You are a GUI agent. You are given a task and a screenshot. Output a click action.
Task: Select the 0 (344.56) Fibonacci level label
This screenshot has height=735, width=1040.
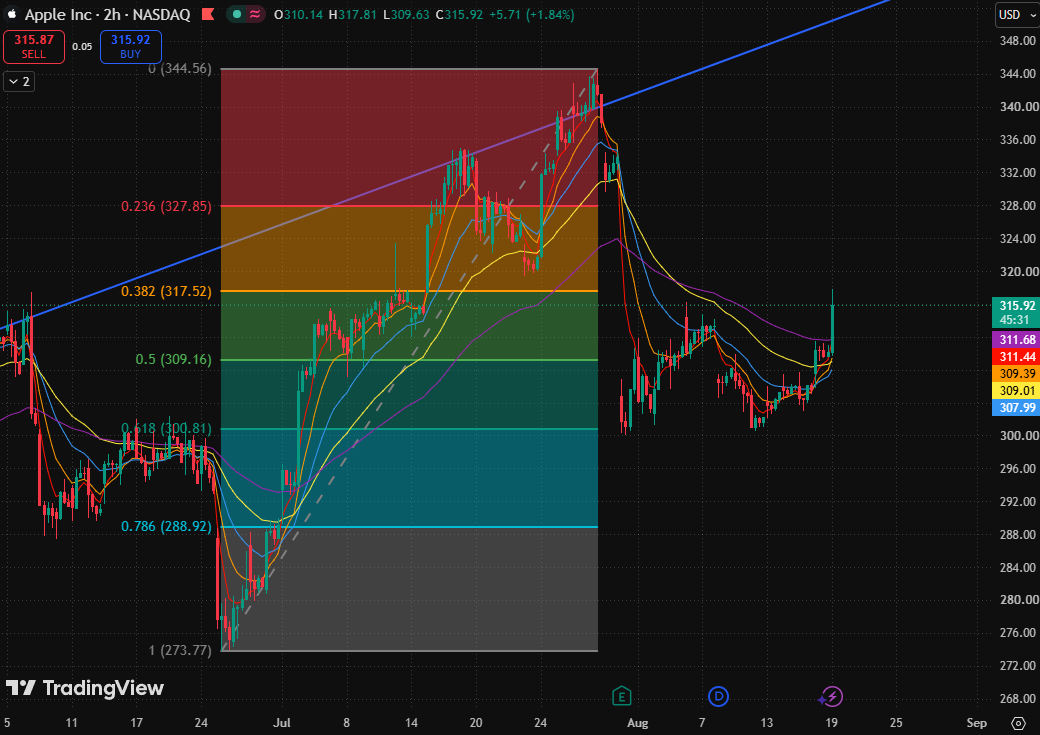(x=180, y=68)
